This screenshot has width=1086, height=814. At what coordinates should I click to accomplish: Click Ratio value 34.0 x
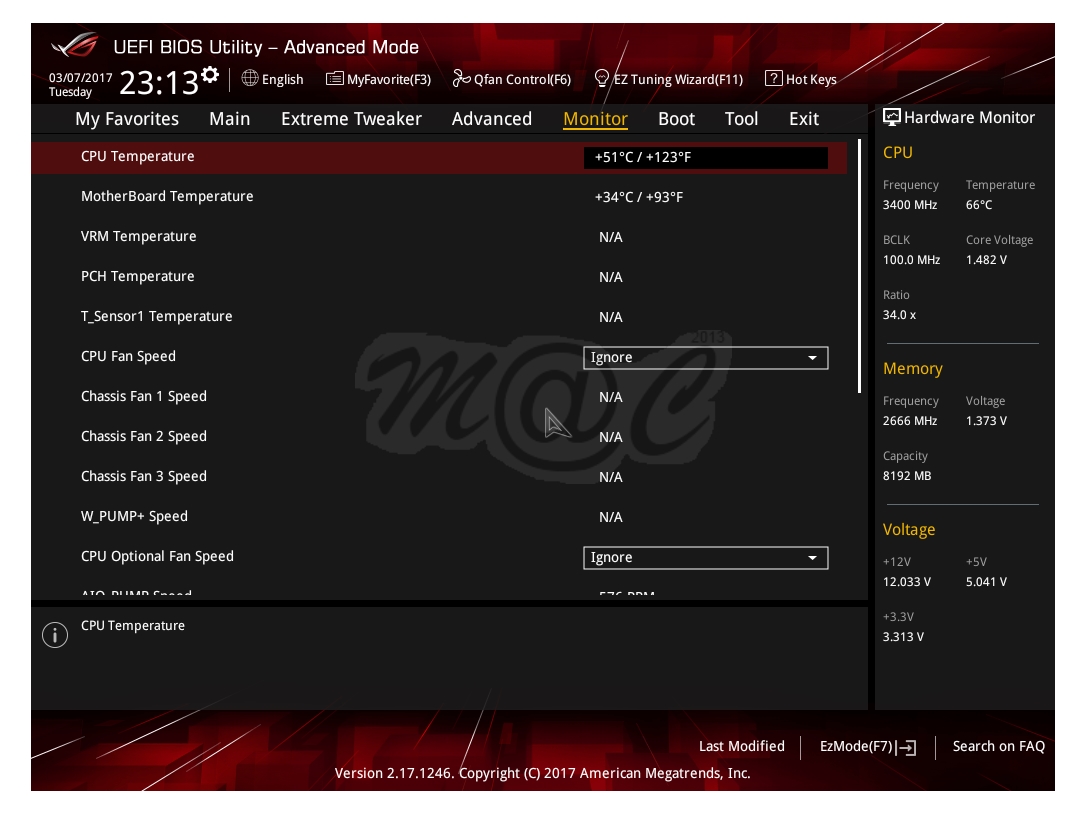click(899, 315)
